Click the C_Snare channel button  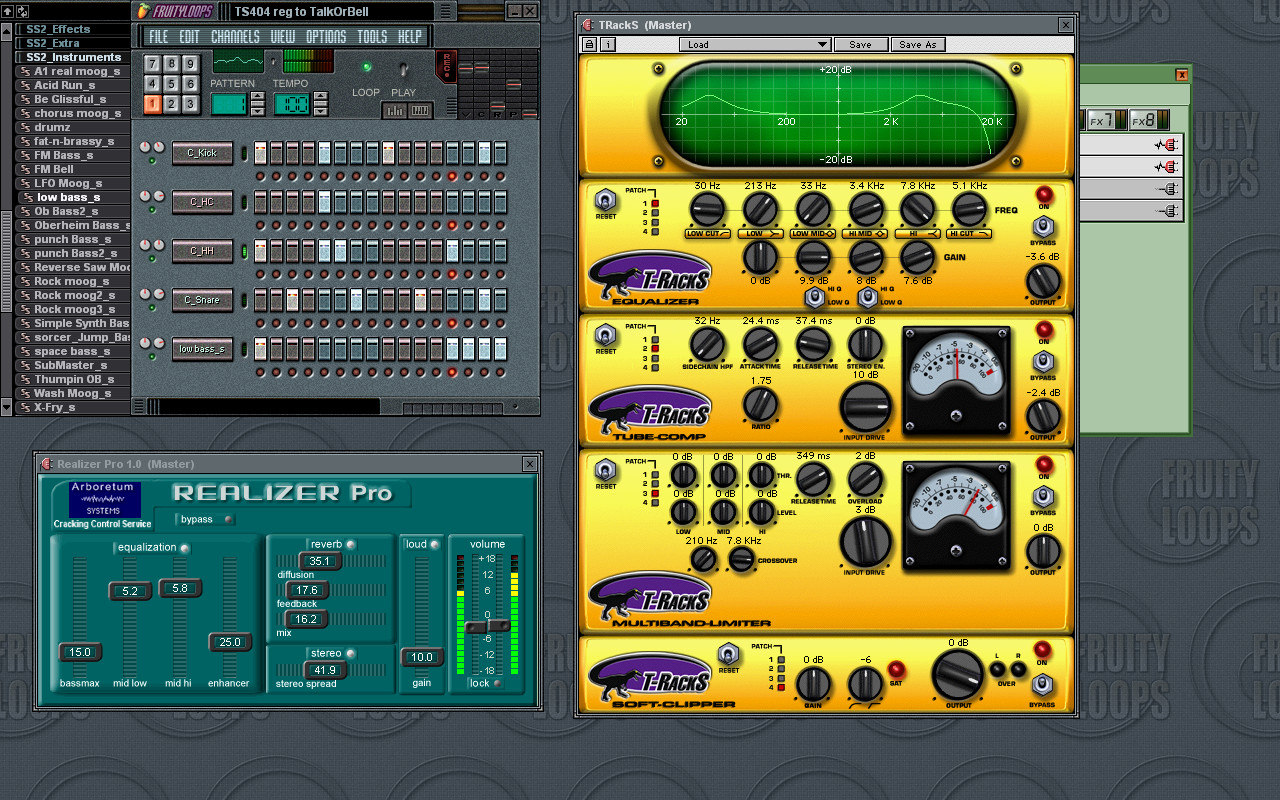coord(202,300)
